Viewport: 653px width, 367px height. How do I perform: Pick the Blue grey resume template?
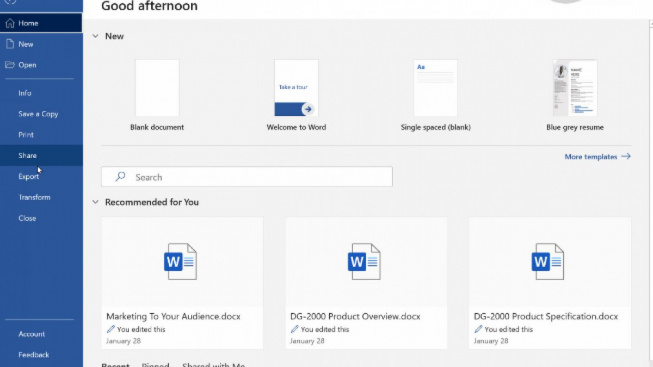(x=575, y=88)
